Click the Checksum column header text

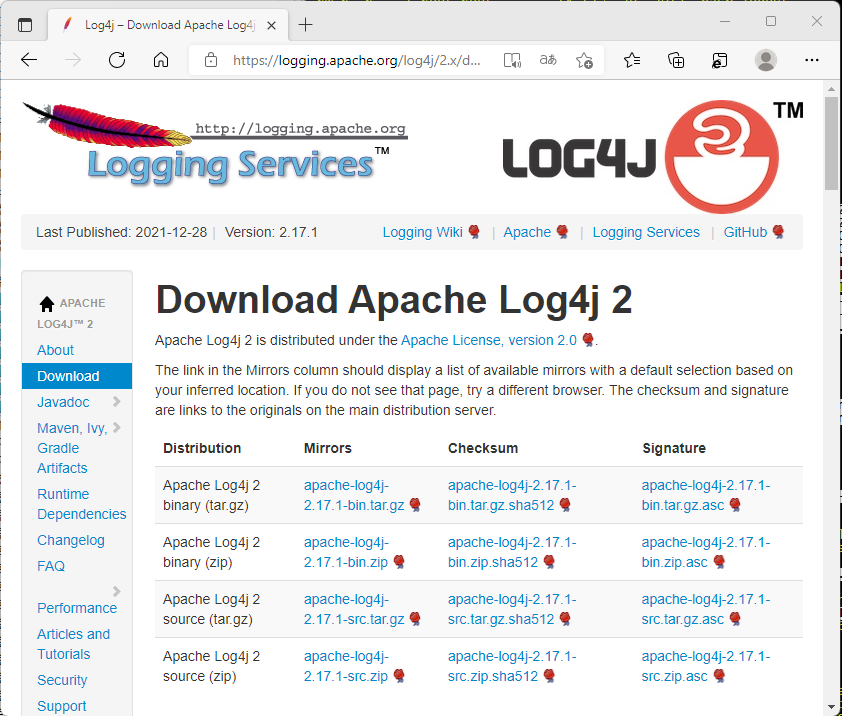[x=483, y=448]
